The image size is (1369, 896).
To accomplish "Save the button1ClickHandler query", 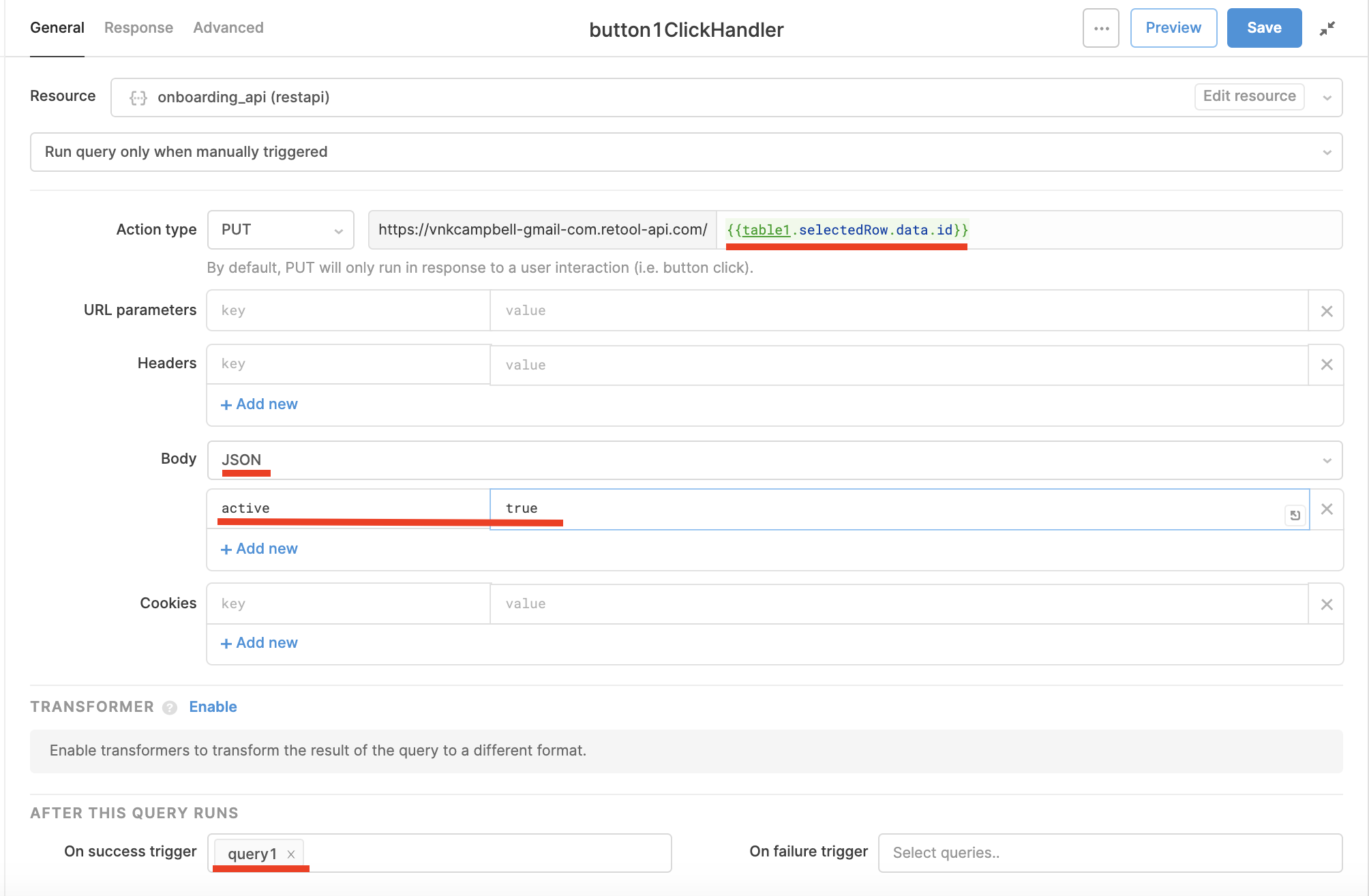I will [1264, 28].
